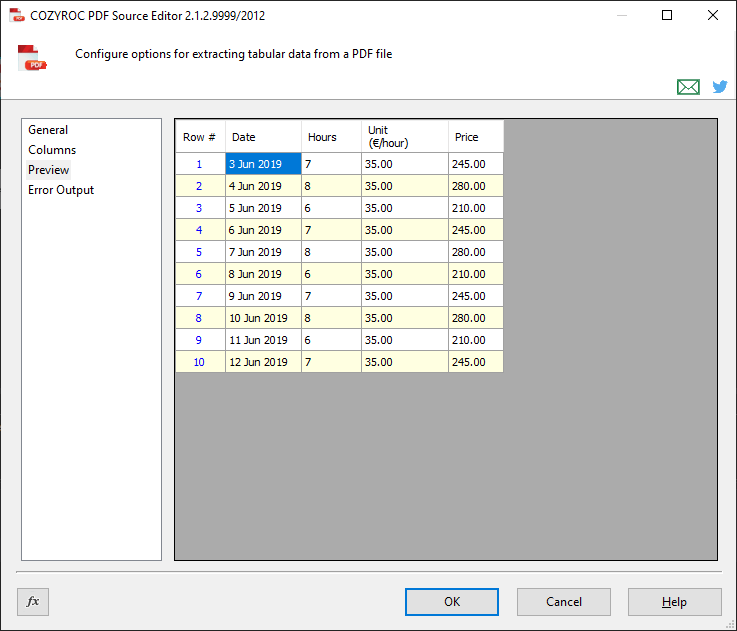Open the Twitter bird icon link
Viewport: 737px width, 631px height.
tap(720, 87)
